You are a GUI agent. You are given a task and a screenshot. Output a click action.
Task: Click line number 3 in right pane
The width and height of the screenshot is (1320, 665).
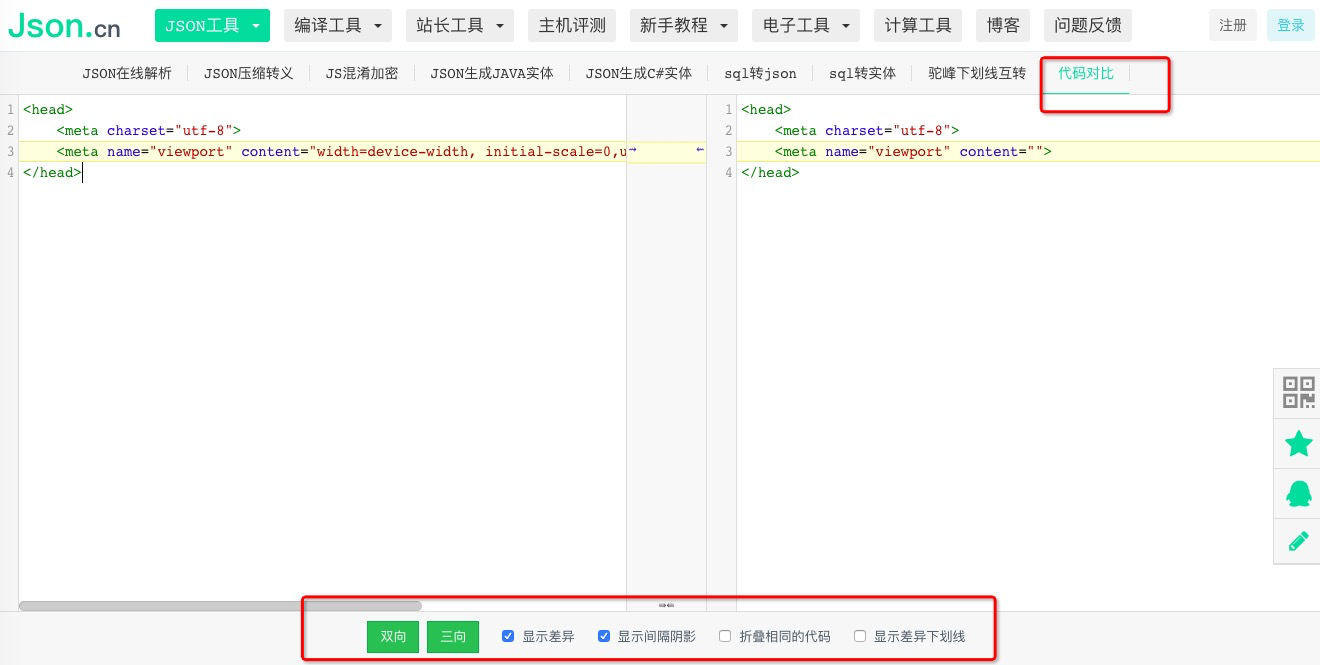728,152
